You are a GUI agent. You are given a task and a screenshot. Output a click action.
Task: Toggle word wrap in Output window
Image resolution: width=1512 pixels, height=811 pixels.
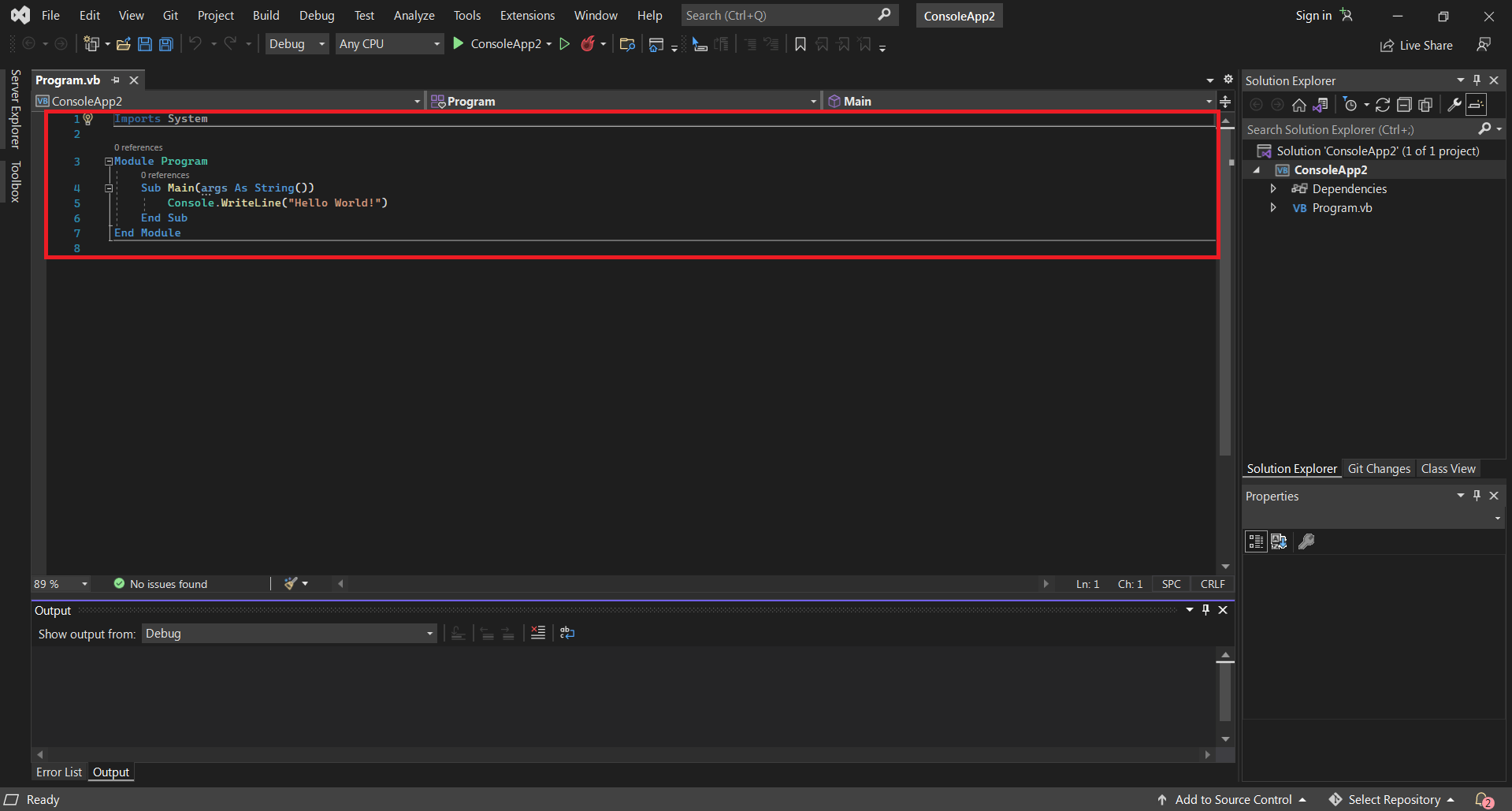click(x=567, y=632)
